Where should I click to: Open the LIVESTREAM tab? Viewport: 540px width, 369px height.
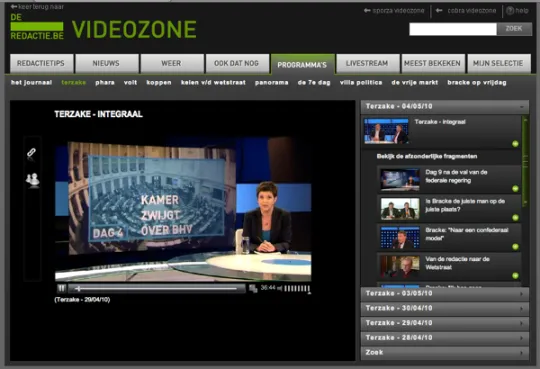[x=368, y=63]
